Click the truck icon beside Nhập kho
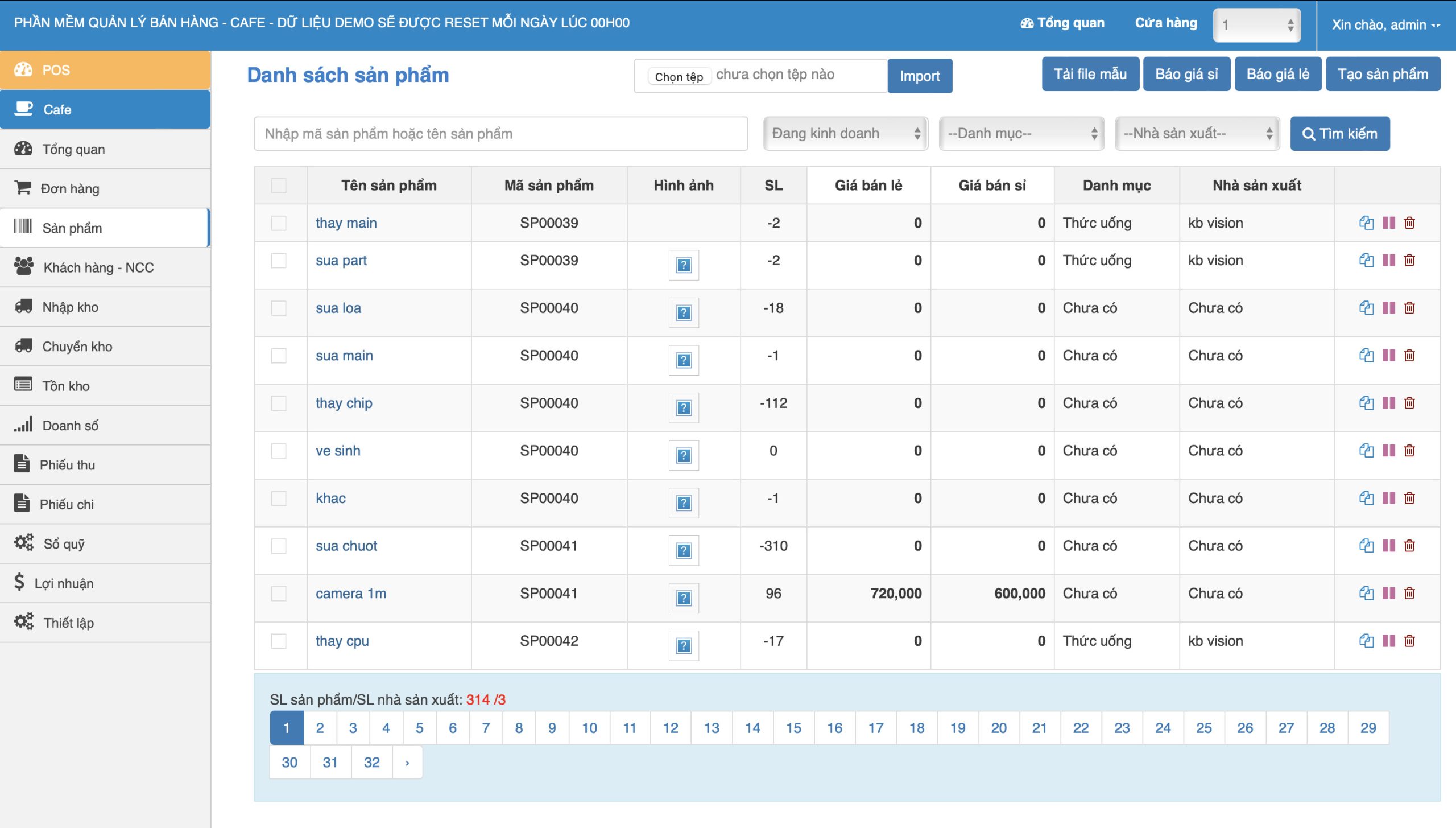The width and height of the screenshot is (1456, 828). coord(23,306)
